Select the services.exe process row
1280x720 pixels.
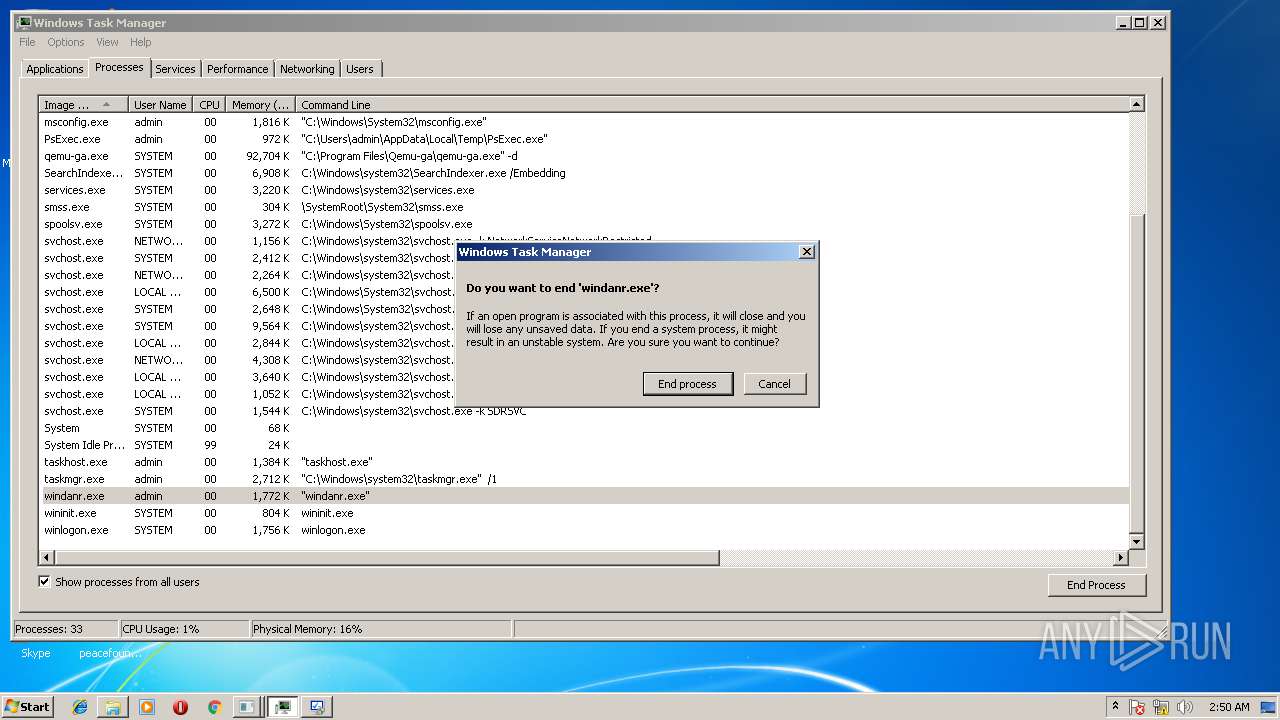click(584, 190)
